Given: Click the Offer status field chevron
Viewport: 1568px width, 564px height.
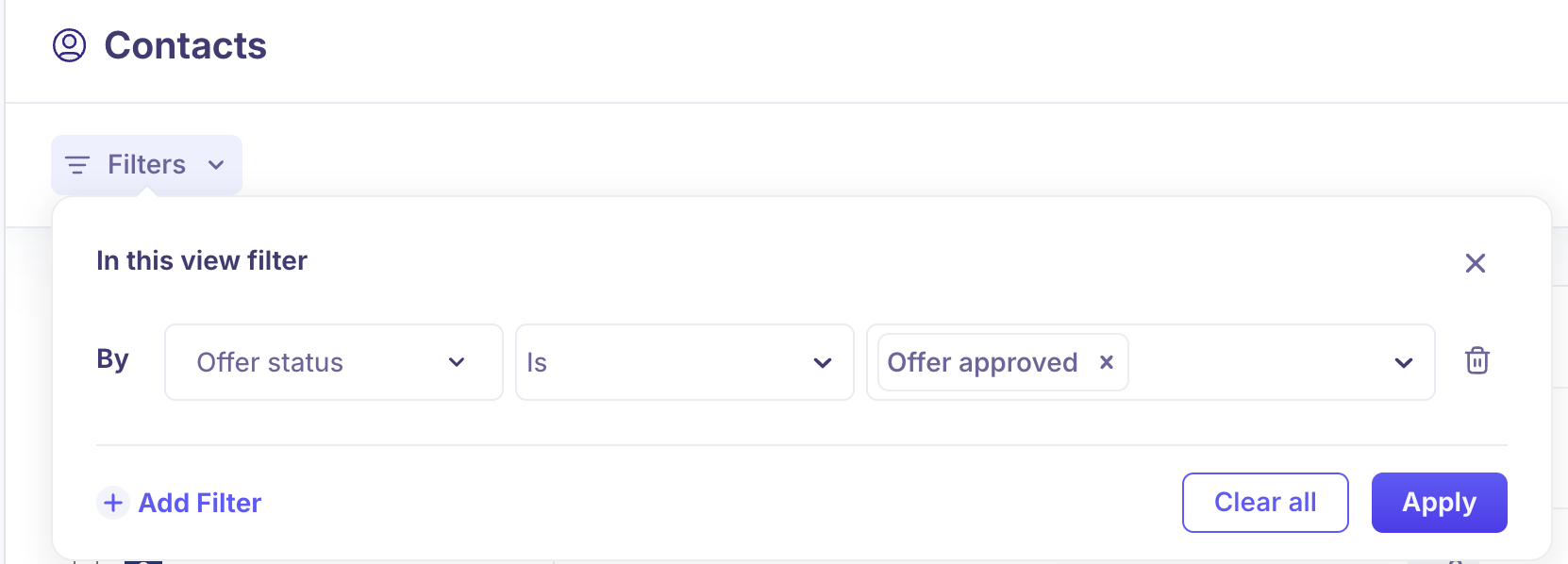Looking at the screenshot, I should [x=457, y=362].
